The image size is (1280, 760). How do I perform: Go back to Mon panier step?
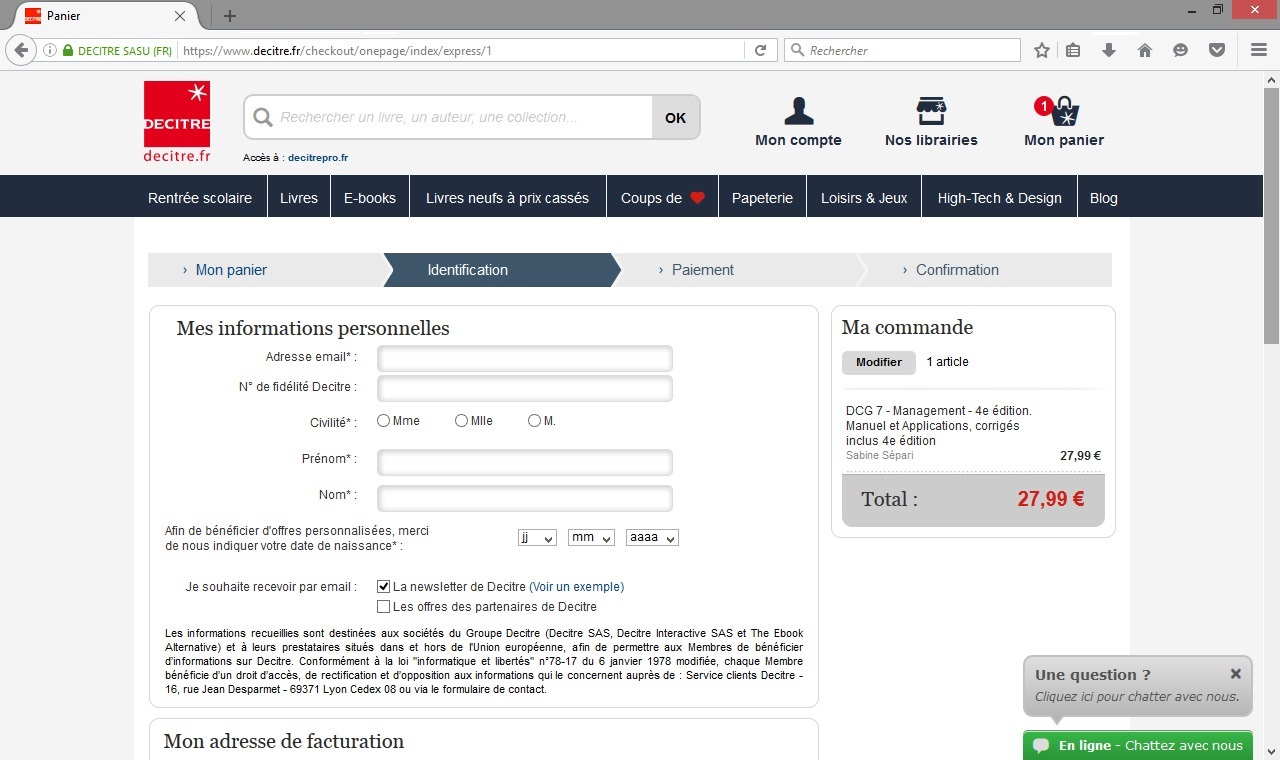click(x=231, y=270)
